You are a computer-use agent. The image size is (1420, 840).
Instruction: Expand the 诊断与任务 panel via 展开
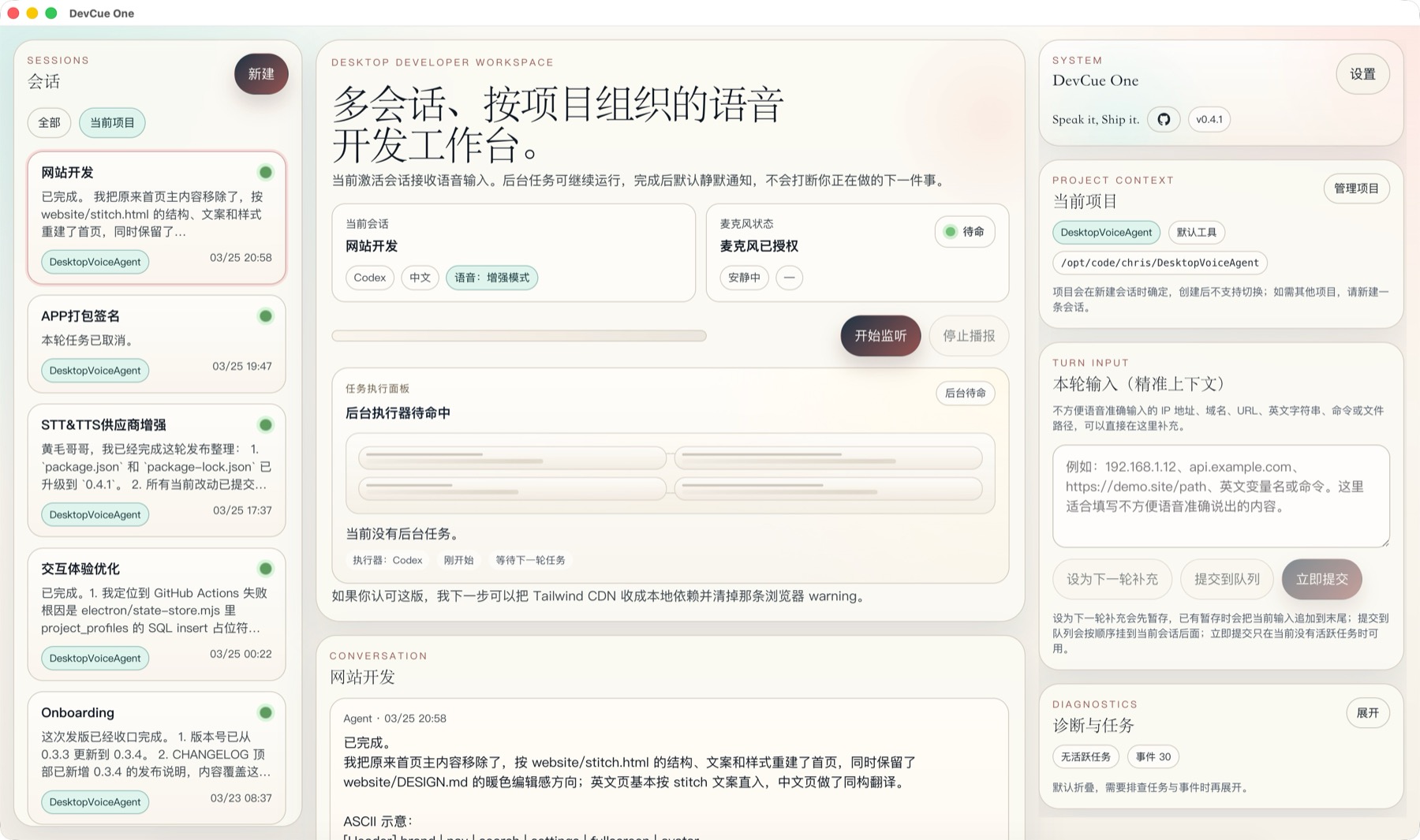pos(1368,712)
